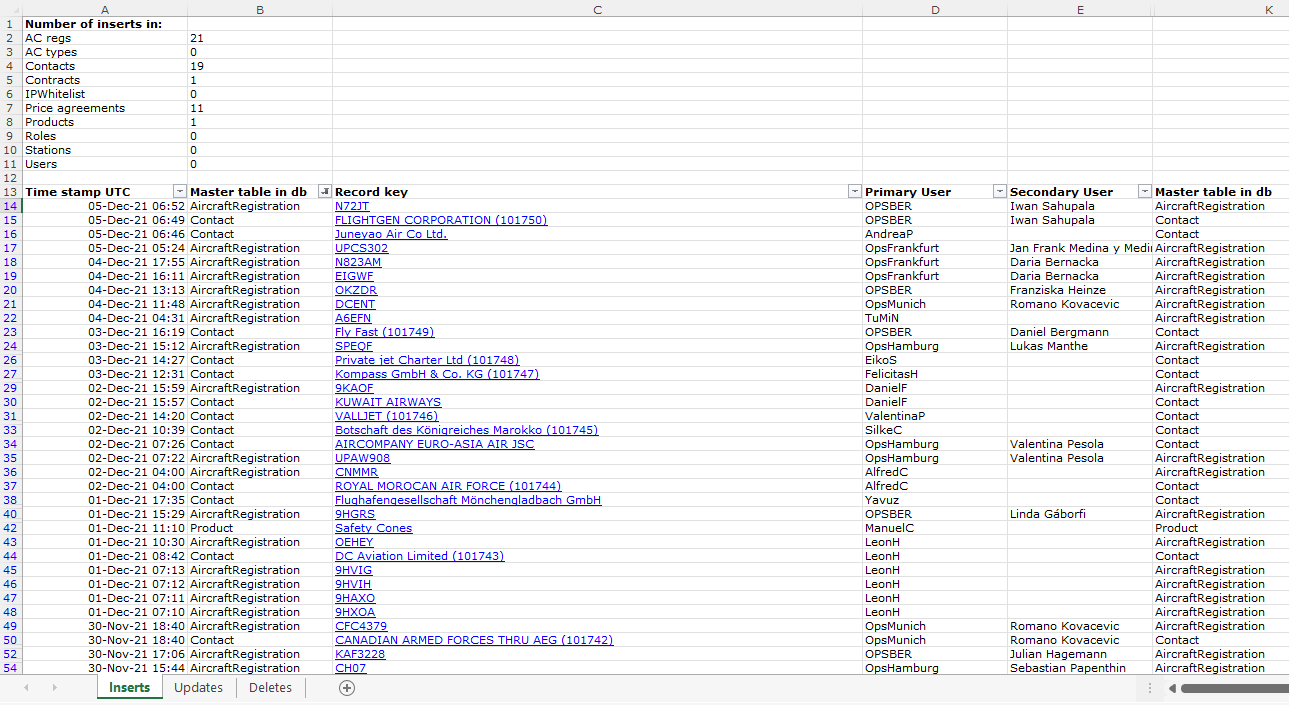
Task: Open the UPCS302 record link
Action: tap(362, 248)
